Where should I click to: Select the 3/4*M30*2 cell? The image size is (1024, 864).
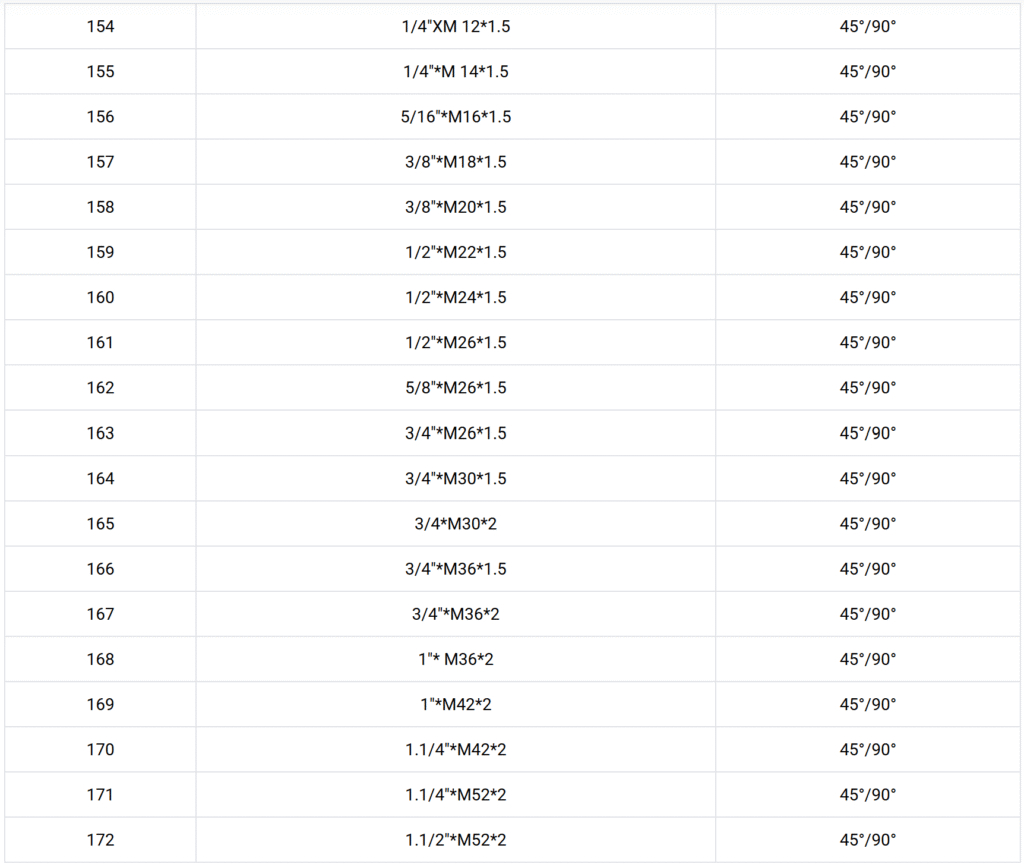[455, 523]
